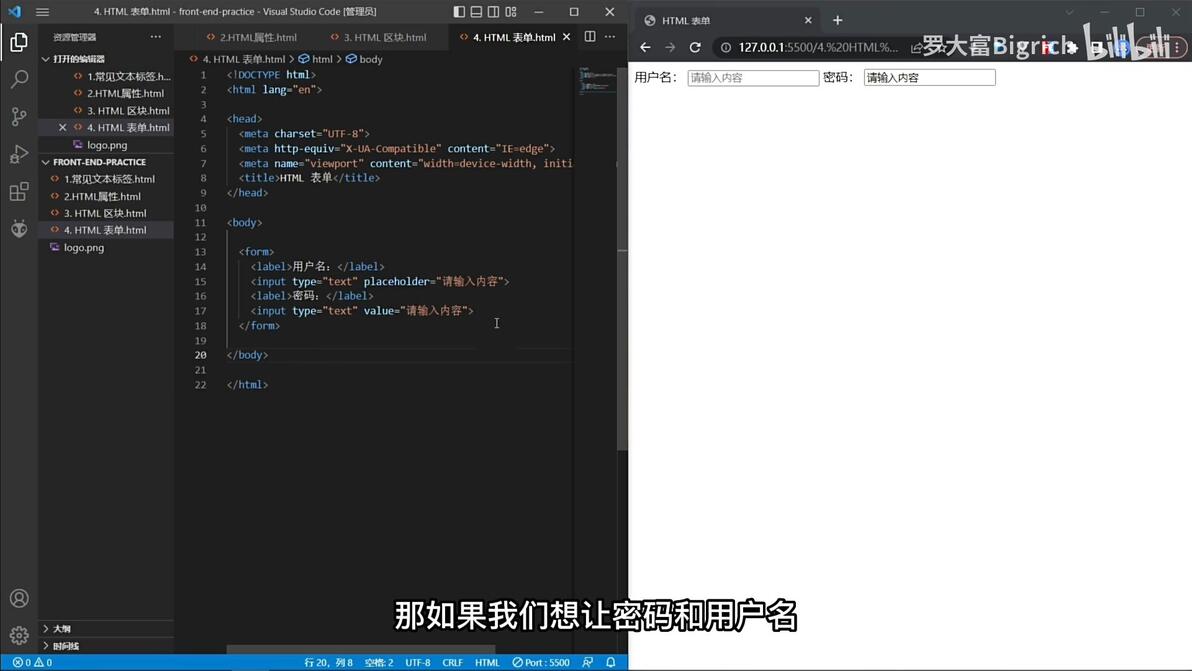The height and width of the screenshot is (671, 1192).
Task: Go back in the browser
Action: pyautogui.click(x=645, y=47)
